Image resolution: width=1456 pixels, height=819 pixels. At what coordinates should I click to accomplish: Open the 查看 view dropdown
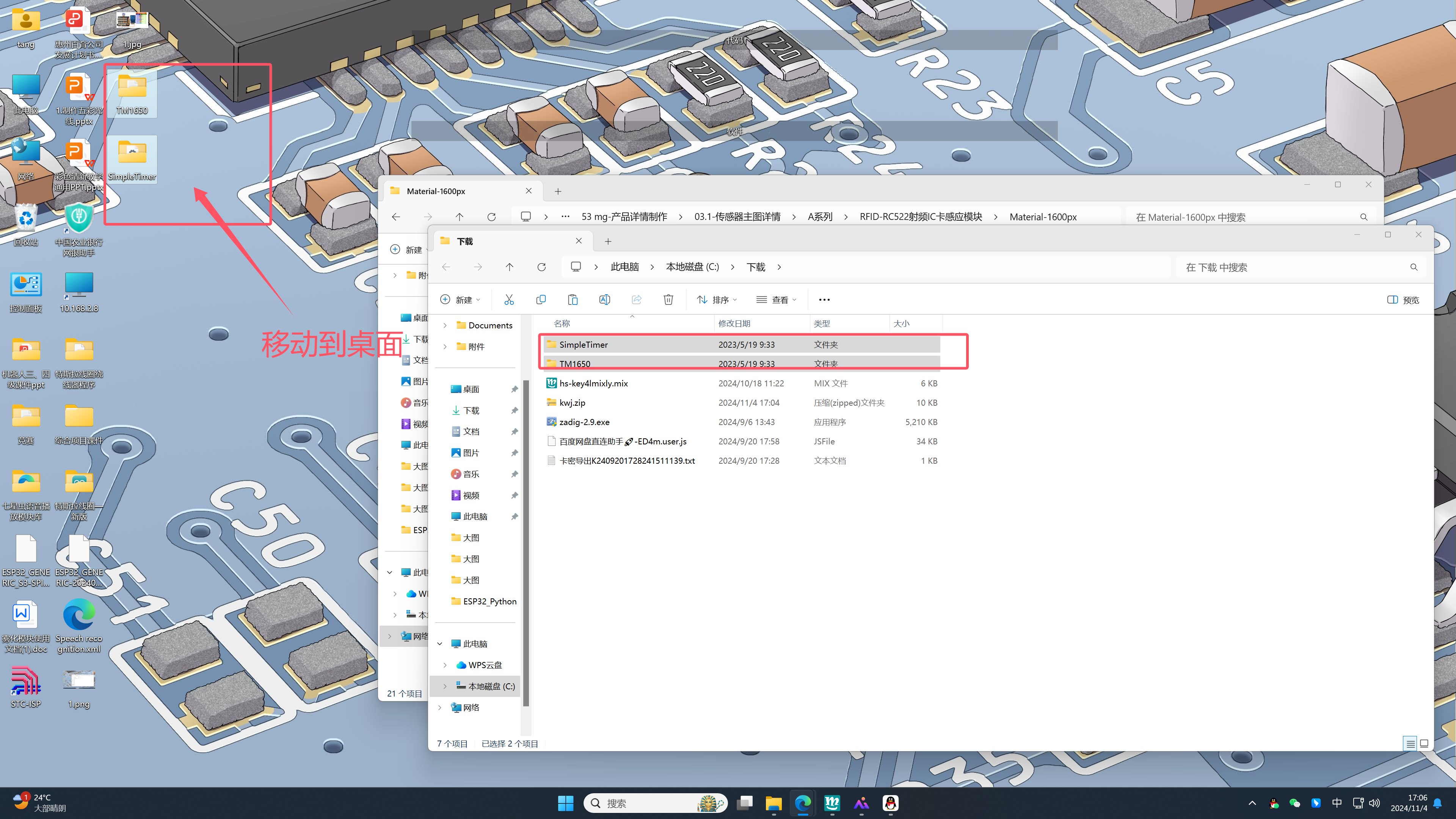(777, 300)
